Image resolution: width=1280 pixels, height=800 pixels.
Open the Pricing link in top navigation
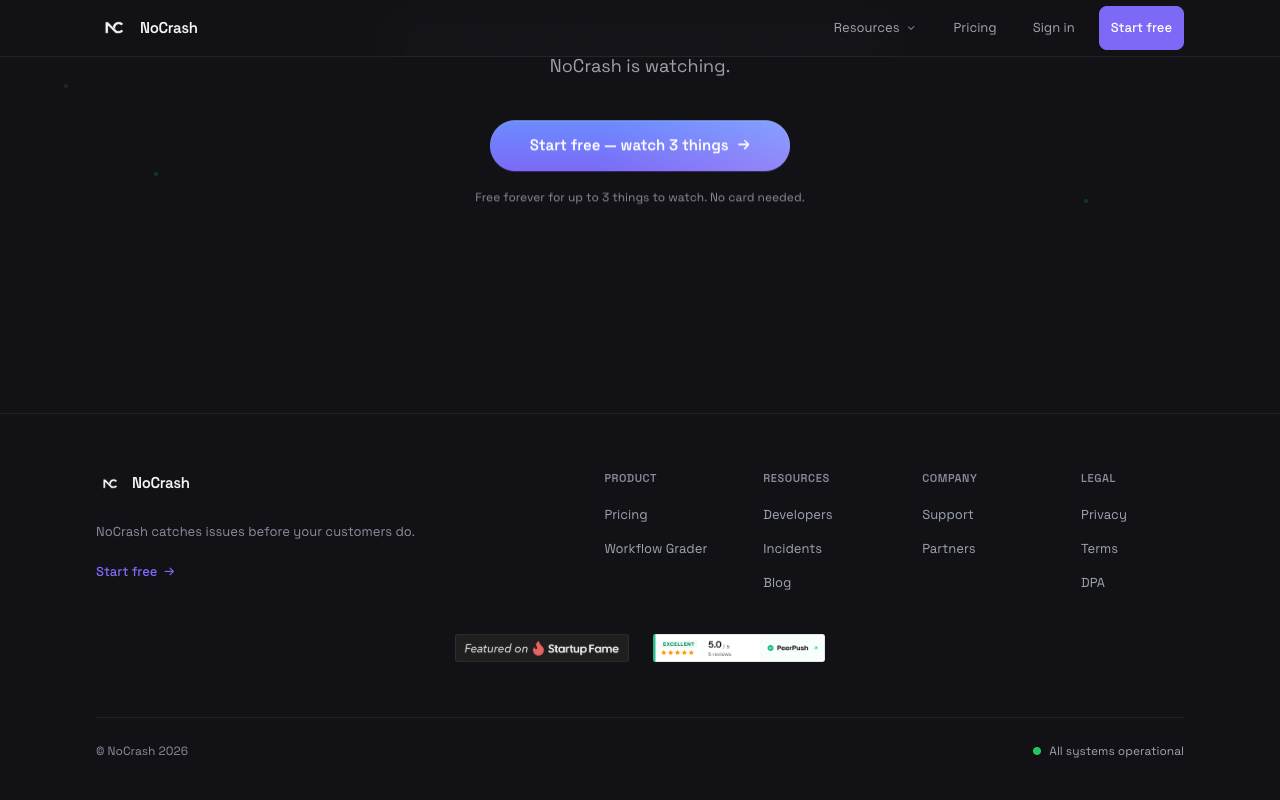pos(975,28)
